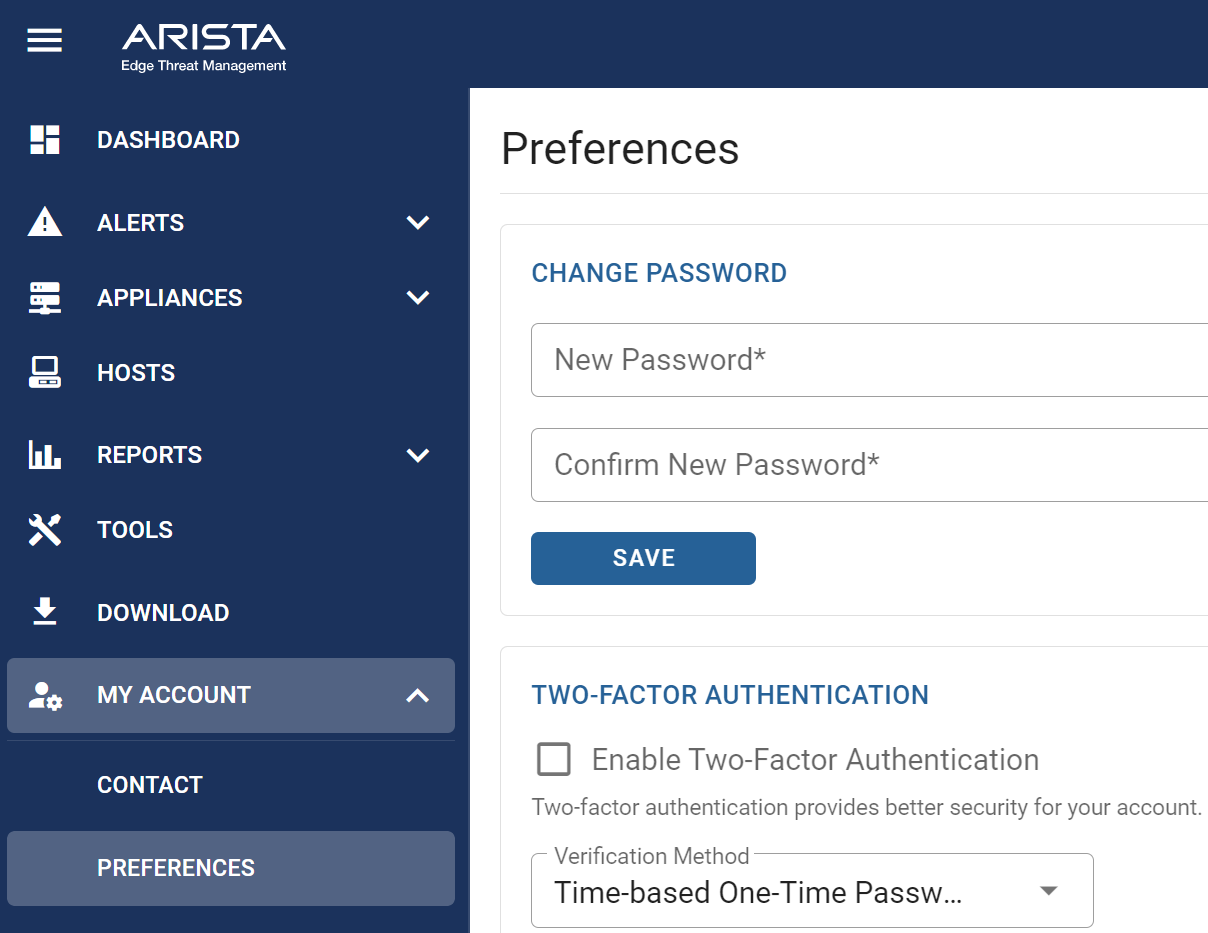
Task: Select Preferences under My Account
Action: (x=231, y=868)
